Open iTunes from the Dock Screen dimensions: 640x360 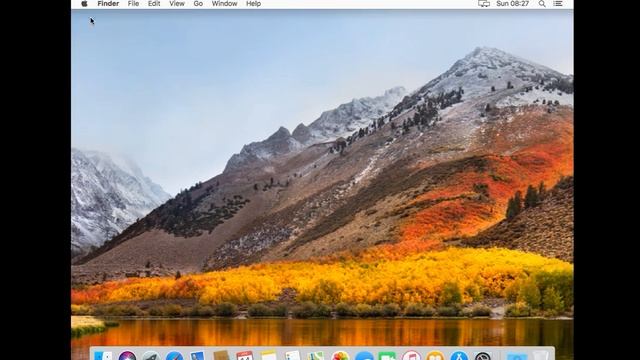tap(411, 356)
